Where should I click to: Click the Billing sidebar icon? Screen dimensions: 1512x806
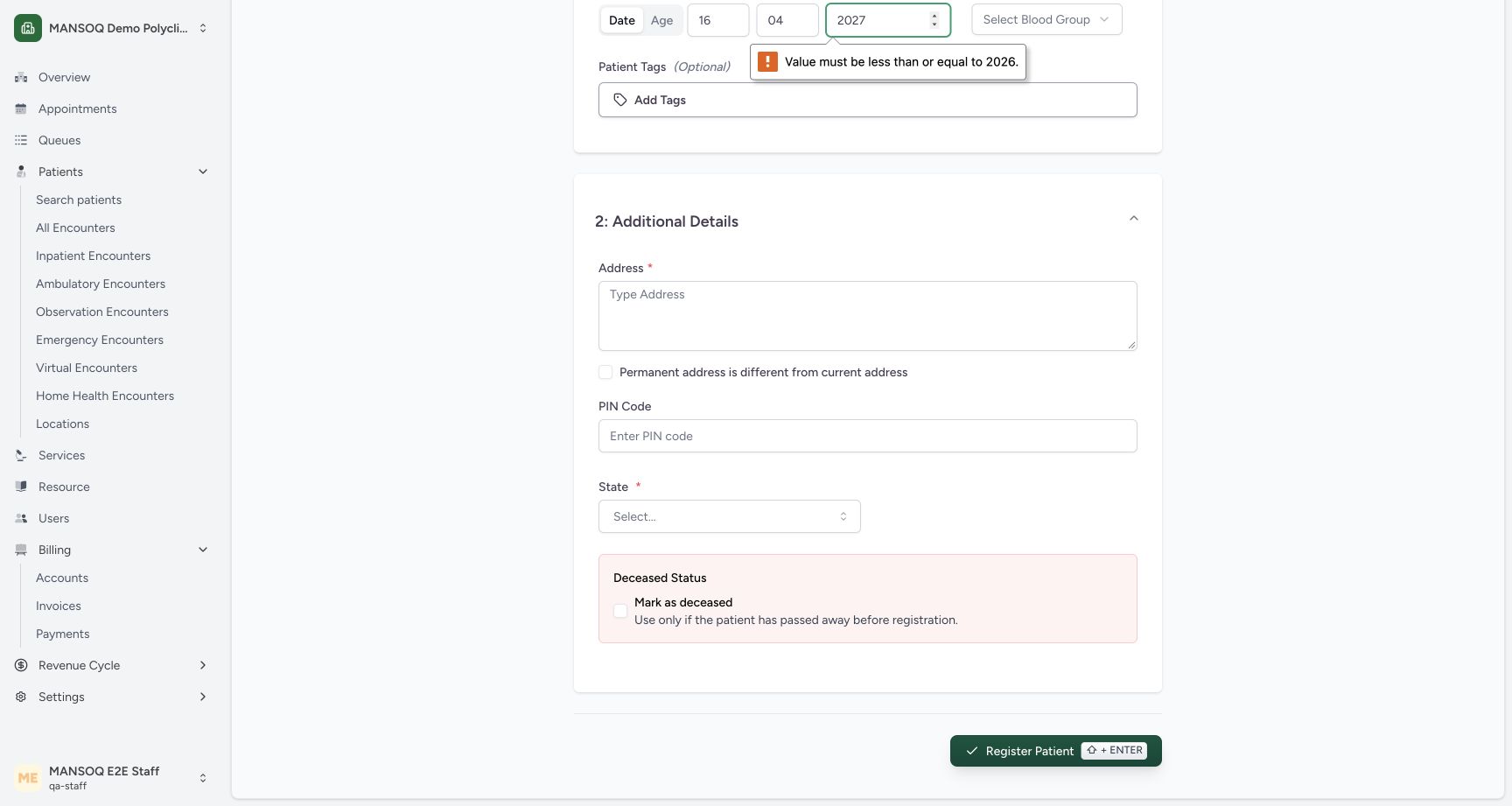21,550
